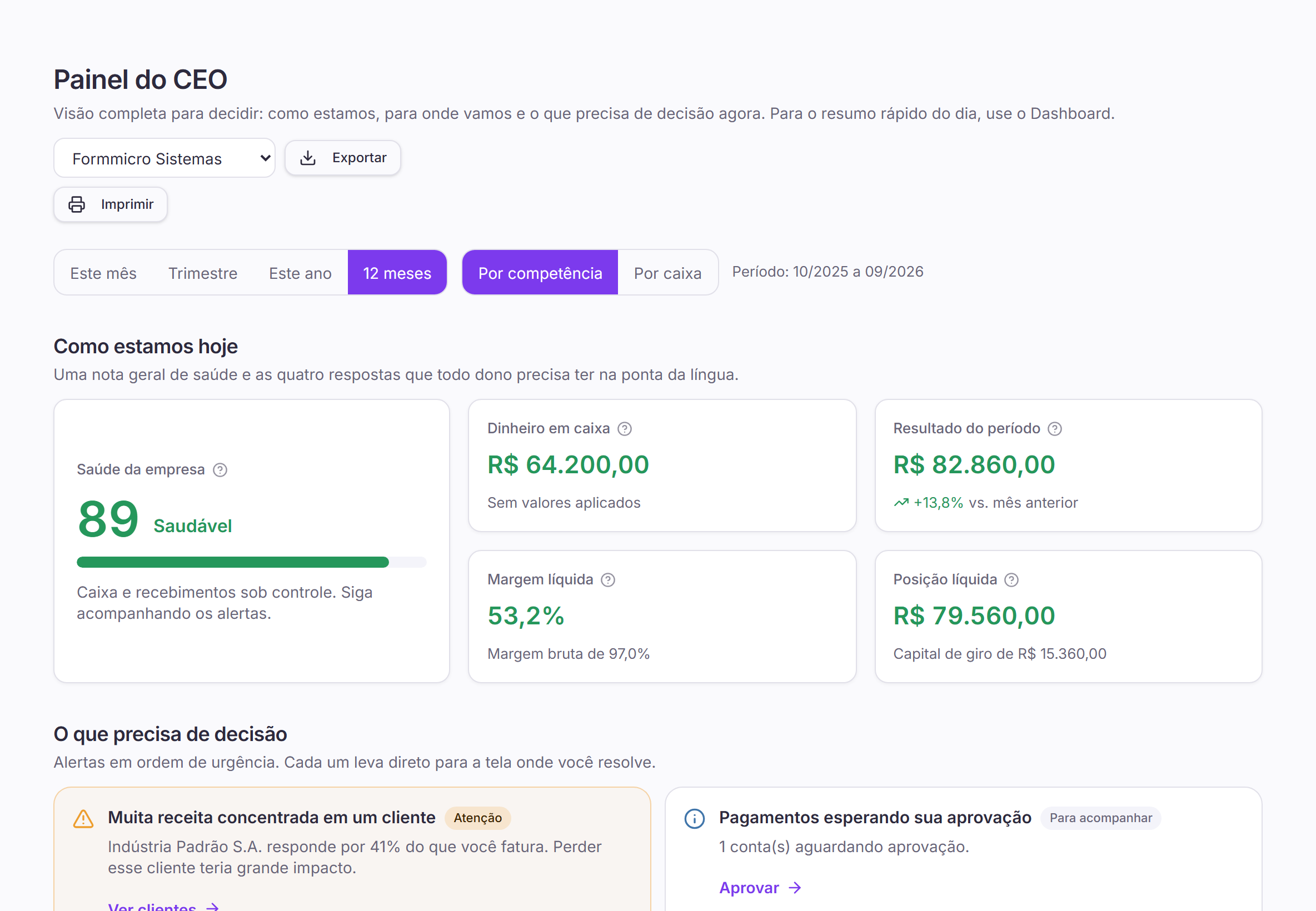This screenshot has width=1316, height=911.
Task: Select the Este mês period
Action: click(x=103, y=273)
